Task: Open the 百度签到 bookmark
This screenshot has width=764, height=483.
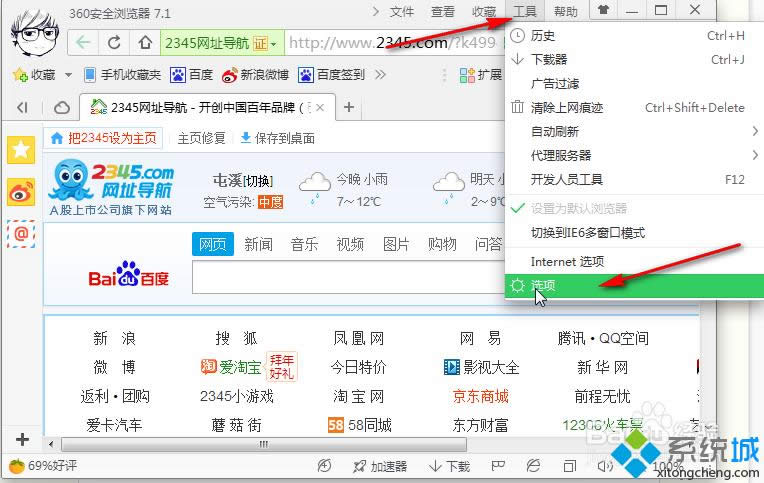Action: [331, 75]
